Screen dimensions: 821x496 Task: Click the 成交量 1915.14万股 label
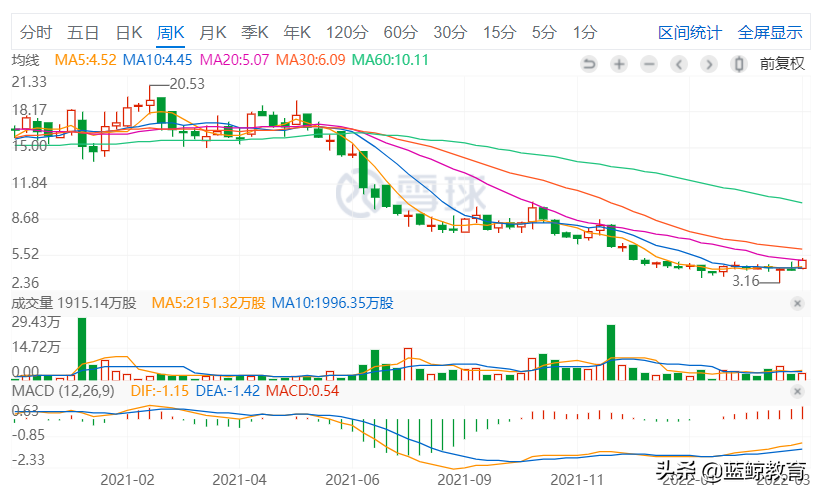click(74, 303)
